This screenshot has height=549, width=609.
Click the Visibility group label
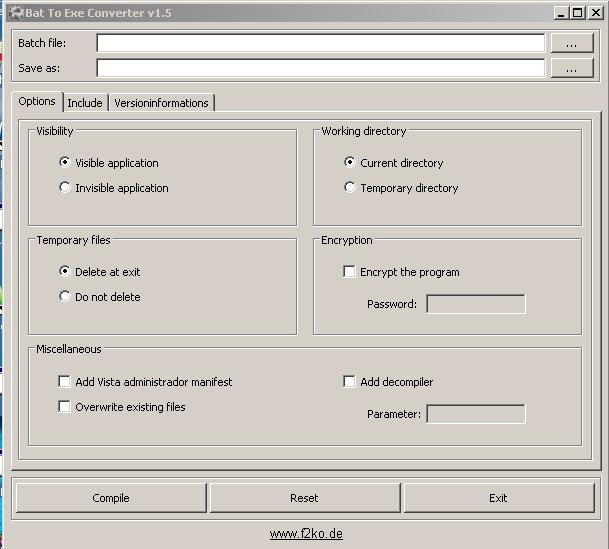coord(55,131)
